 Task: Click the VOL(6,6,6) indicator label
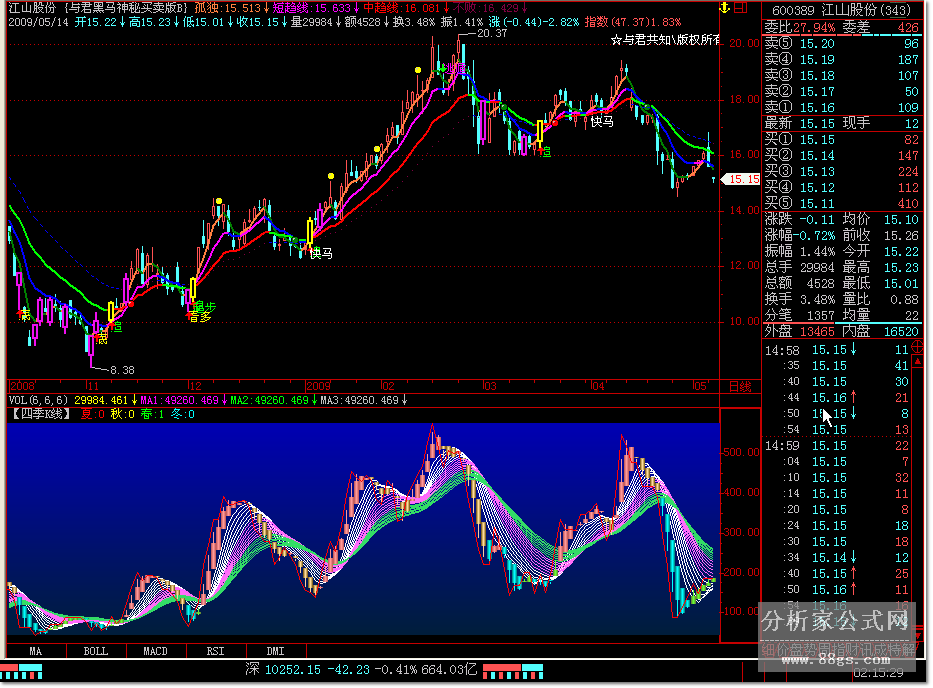[x=39, y=400]
